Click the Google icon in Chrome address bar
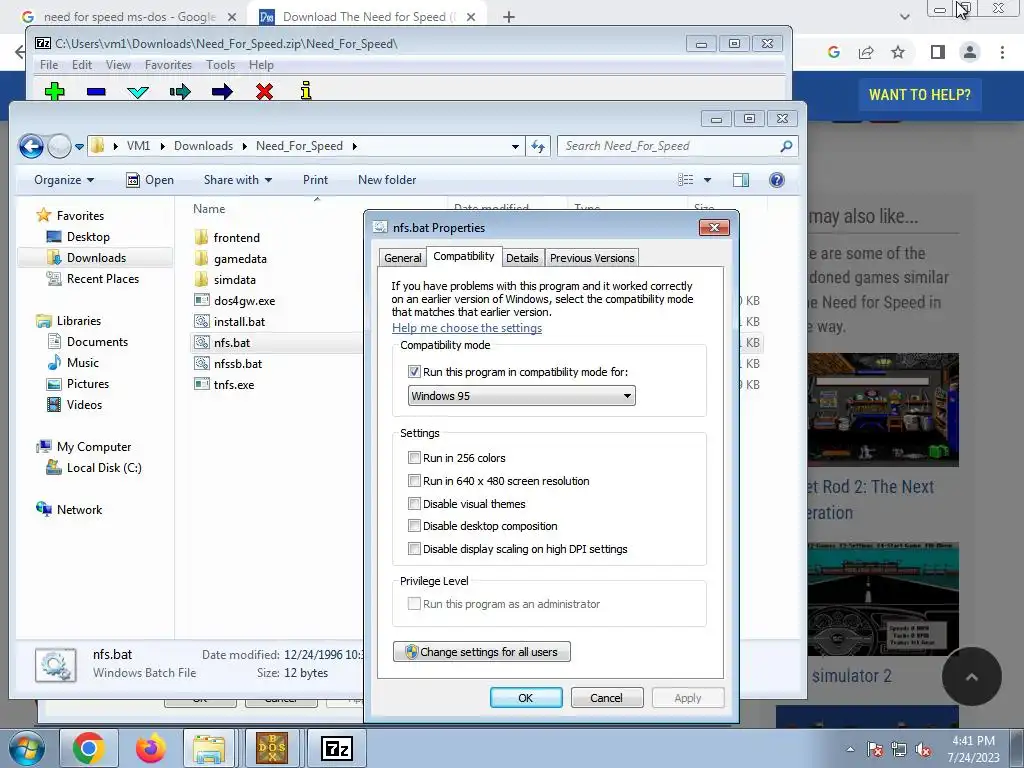Image resolution: width=1024 pixels, height=768 pixels. [833, 52]
